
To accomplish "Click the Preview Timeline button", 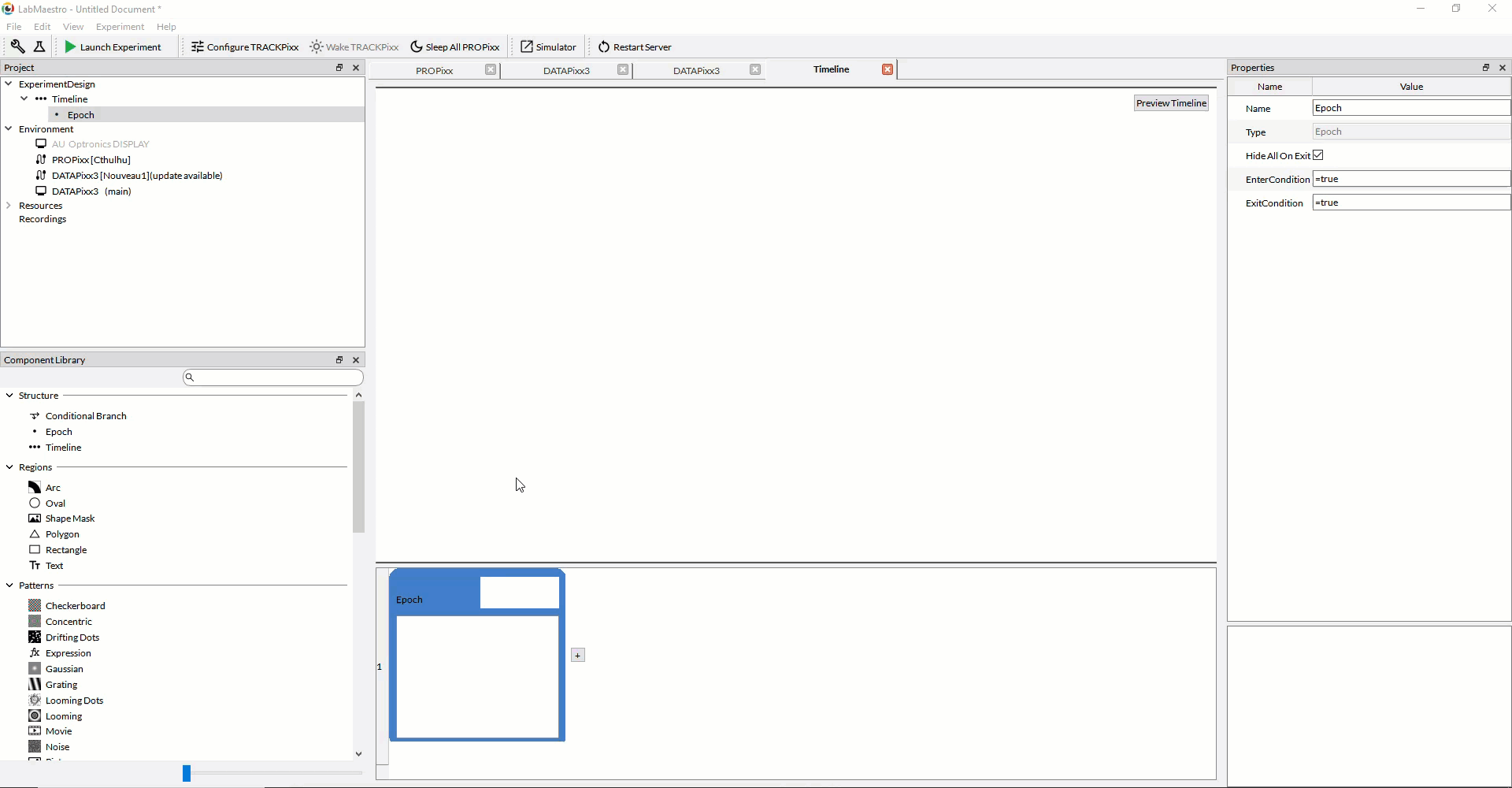I will click(1171, 103).
